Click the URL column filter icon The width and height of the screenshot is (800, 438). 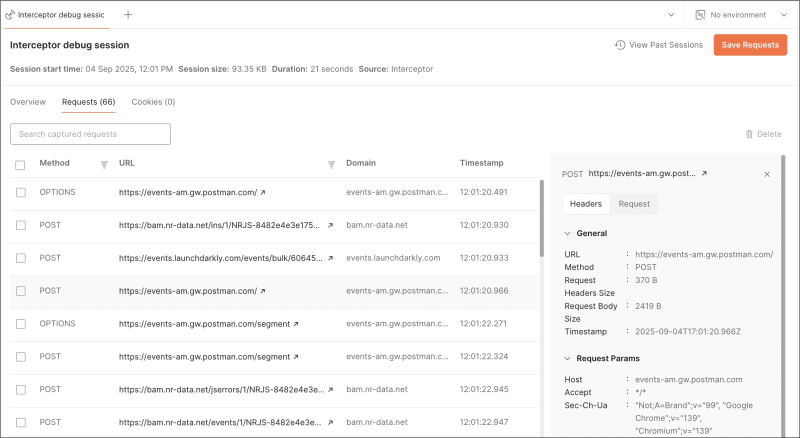331,164
